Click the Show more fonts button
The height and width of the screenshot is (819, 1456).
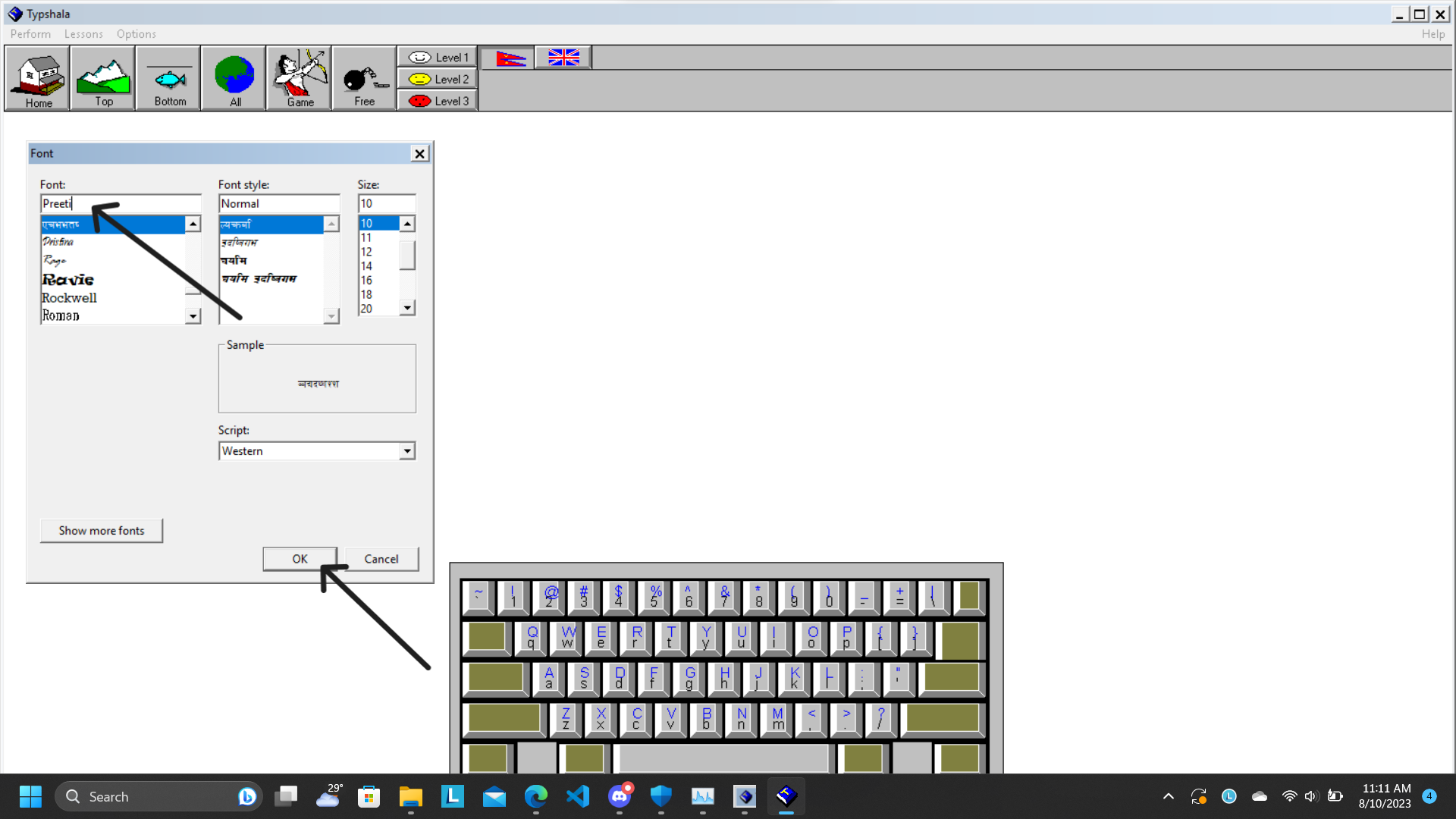(x=101, y=530)
